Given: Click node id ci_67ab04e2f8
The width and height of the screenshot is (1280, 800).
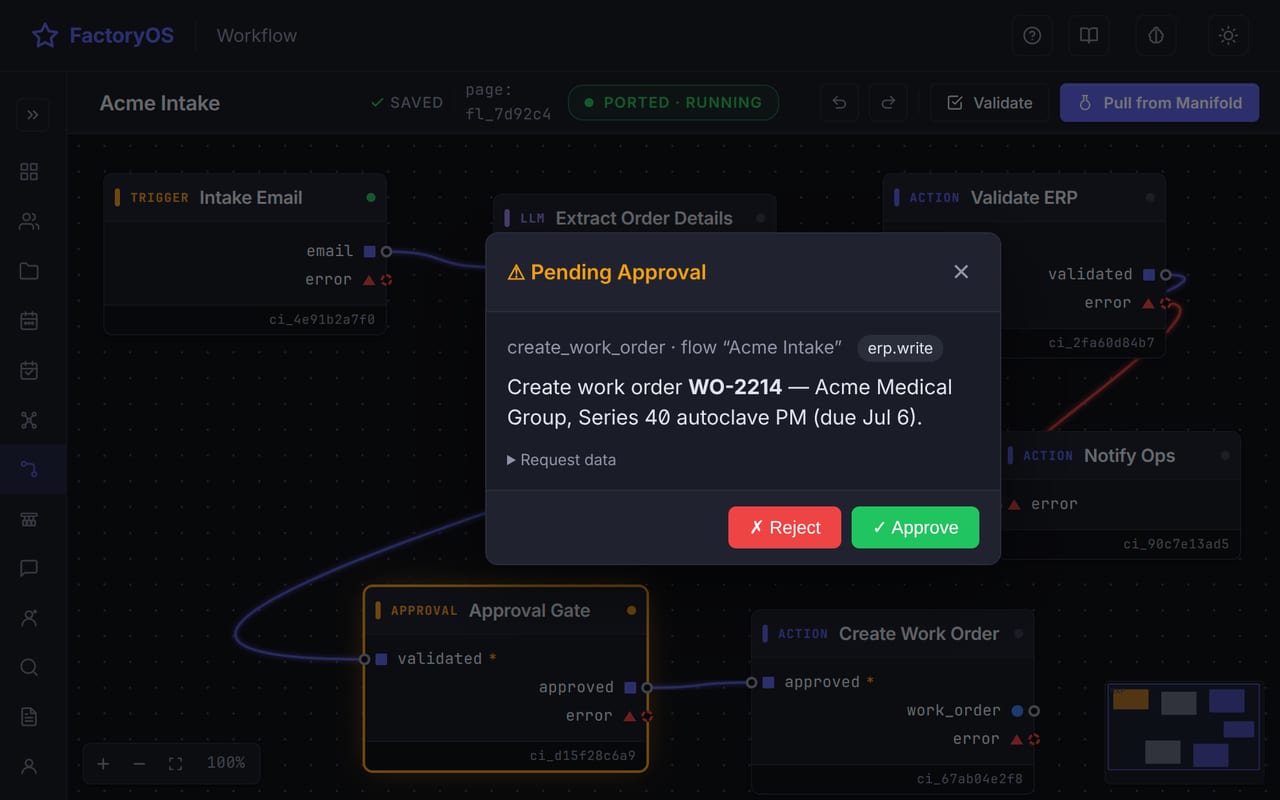Looking at the screenshot, I should coord(970,779).
